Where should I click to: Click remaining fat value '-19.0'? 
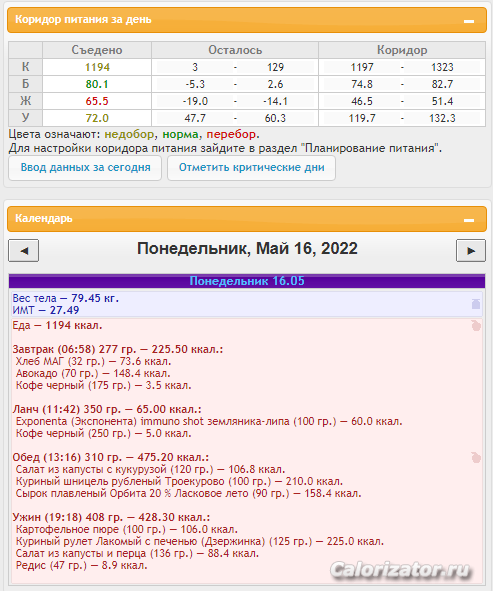pyautogui.click(x=195, y=101)
